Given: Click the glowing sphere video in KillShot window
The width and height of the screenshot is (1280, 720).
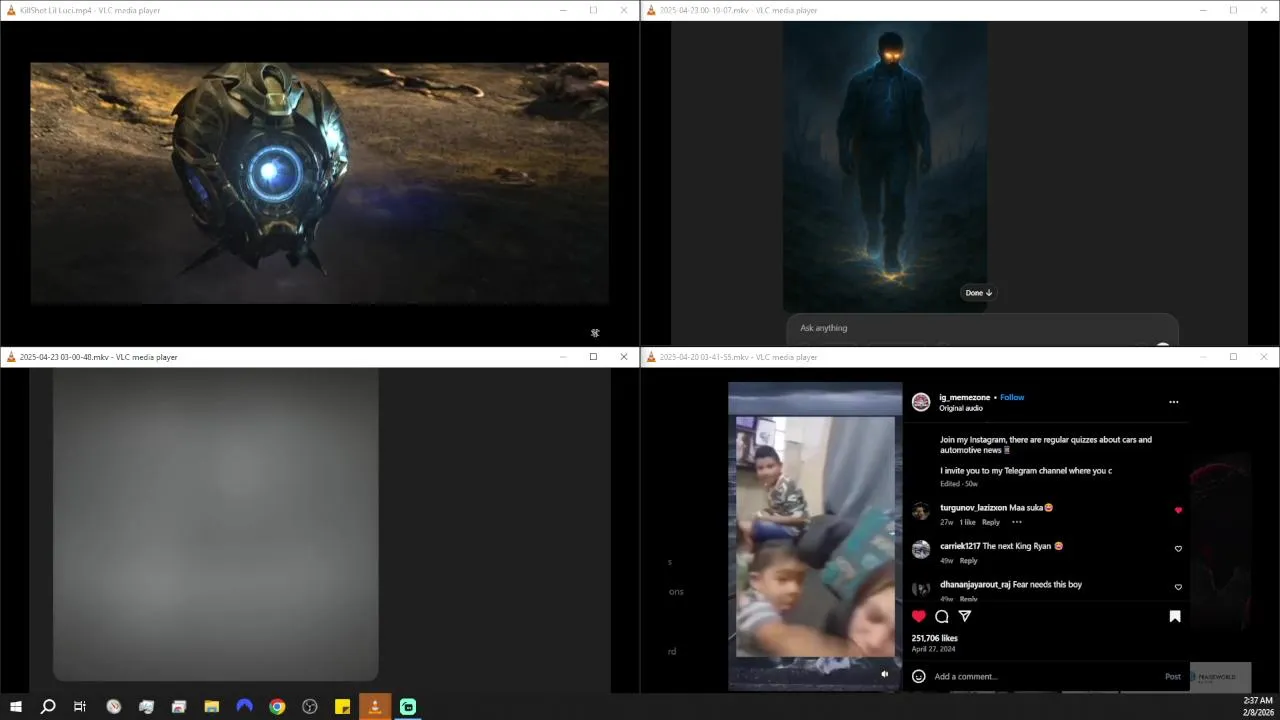Looking at the screenshot, I should [x=319, y=183].
